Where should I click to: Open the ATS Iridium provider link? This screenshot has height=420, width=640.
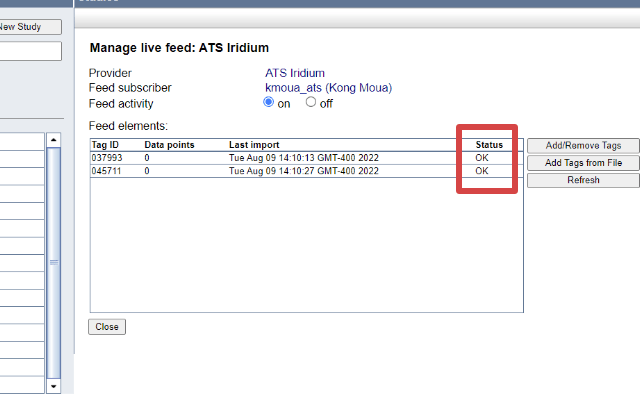[x=295, y=73]
